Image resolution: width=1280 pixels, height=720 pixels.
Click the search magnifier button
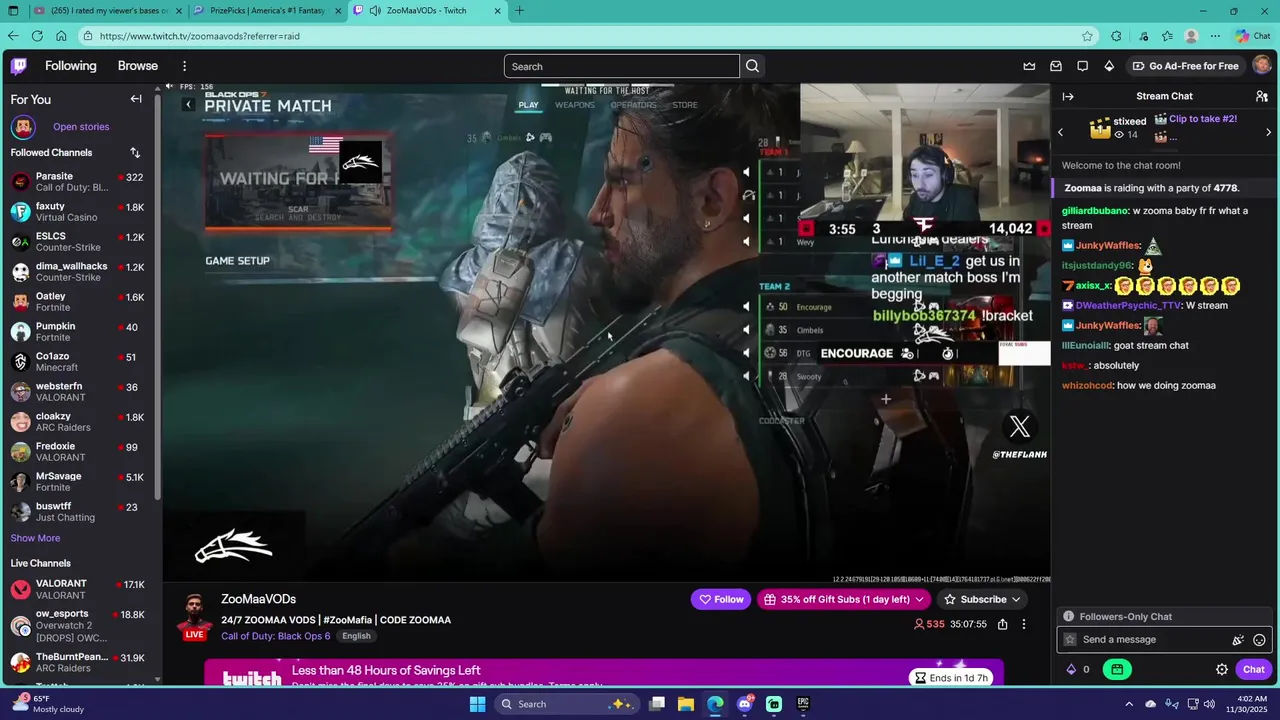[753, 66]
